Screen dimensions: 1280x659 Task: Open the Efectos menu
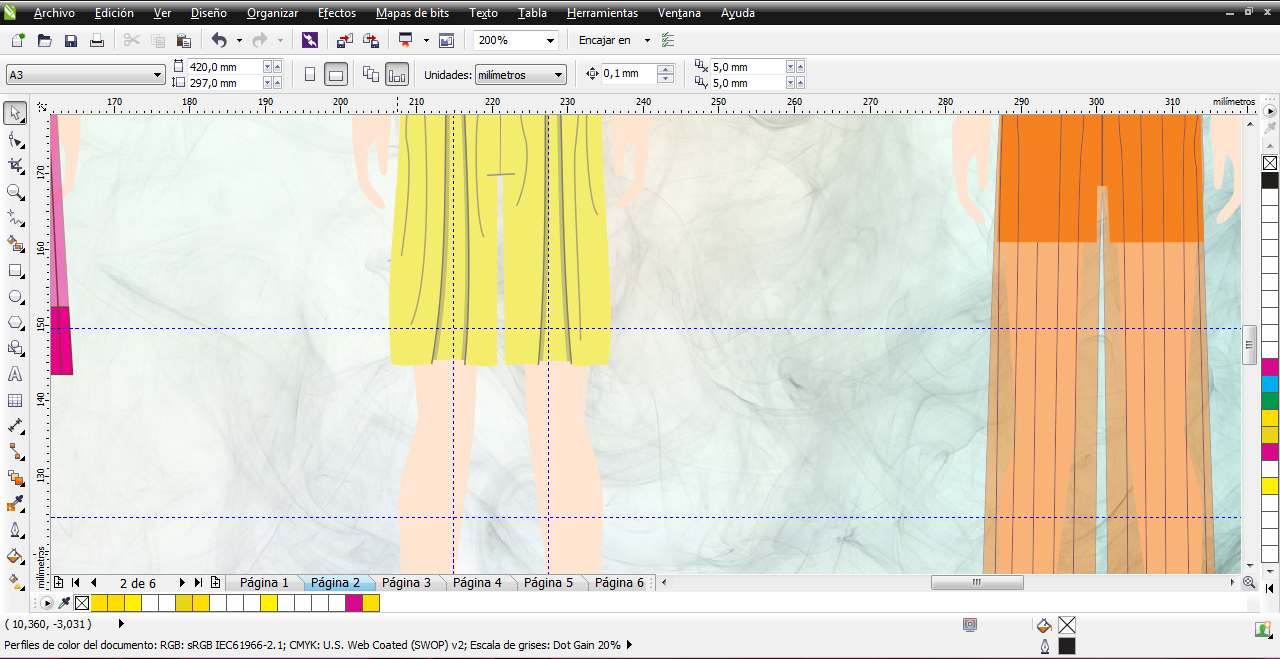(x=337, y=13)
